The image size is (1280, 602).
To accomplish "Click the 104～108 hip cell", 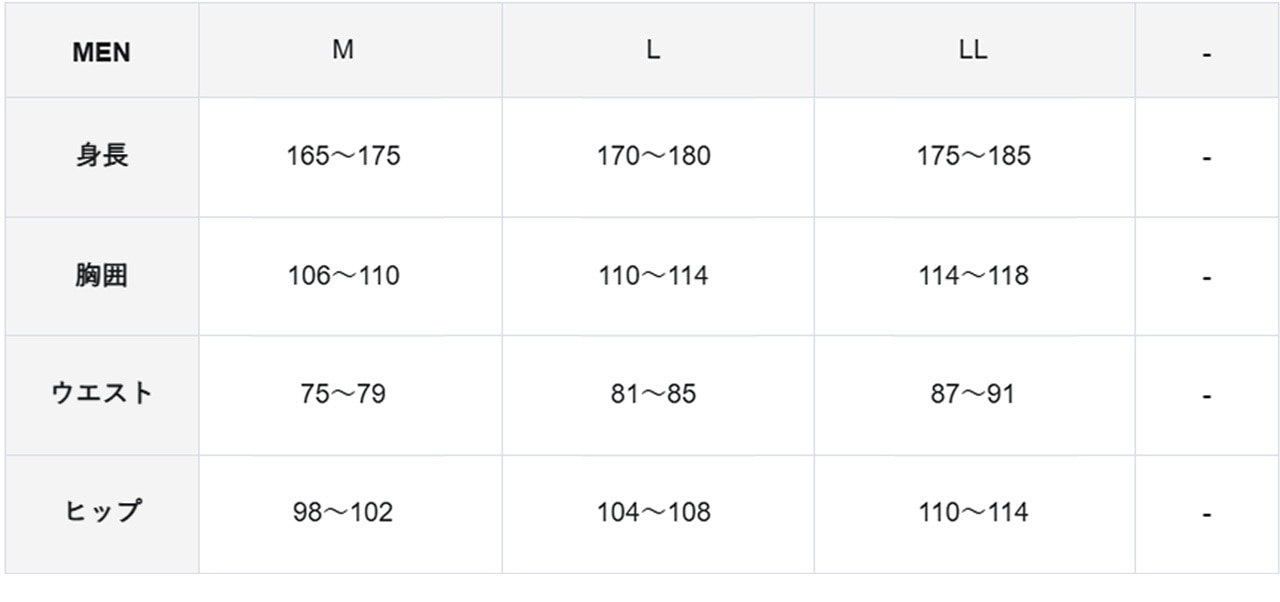I will click(654, 512).
